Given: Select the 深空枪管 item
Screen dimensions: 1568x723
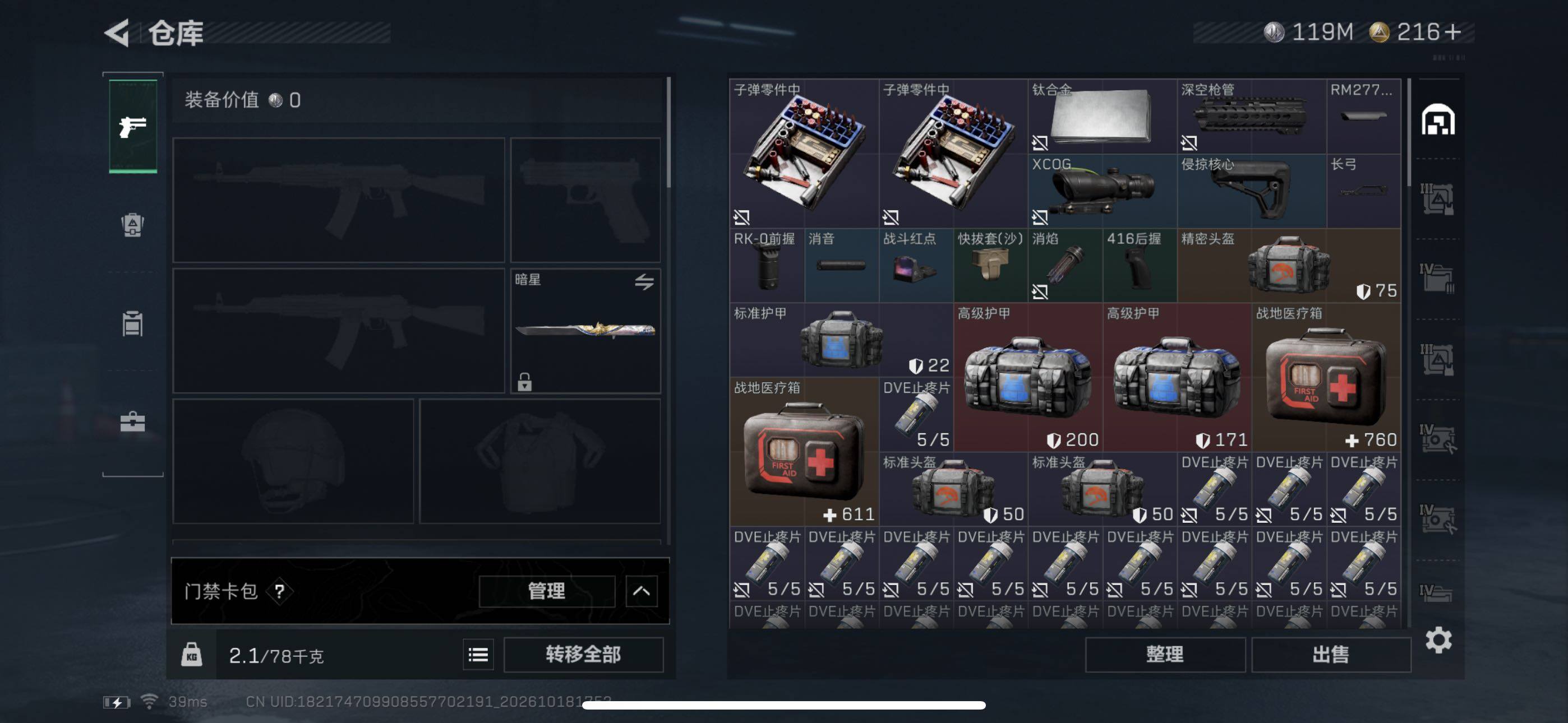Looking at the screenshot, I should (x=1252, y=116).
